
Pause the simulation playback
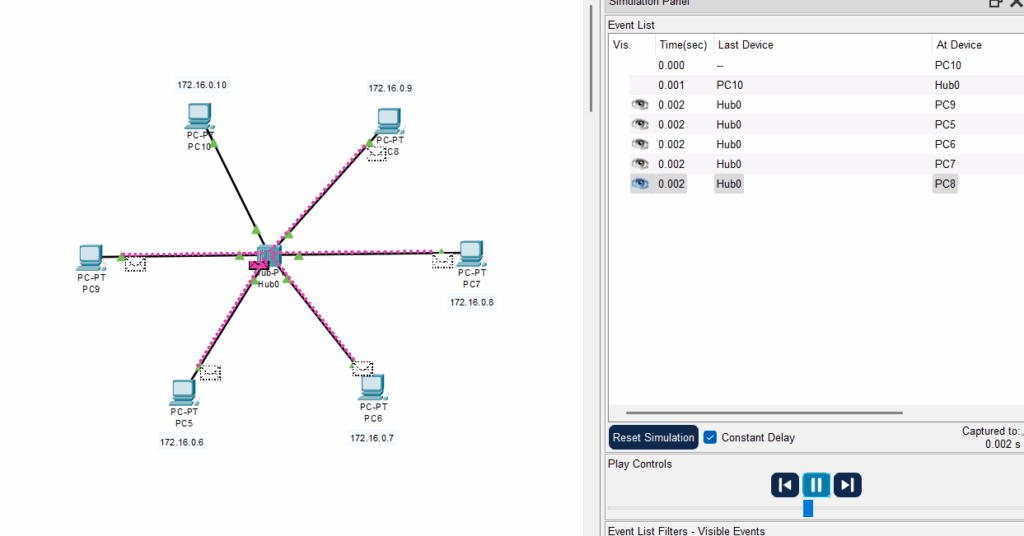point(816,485)
